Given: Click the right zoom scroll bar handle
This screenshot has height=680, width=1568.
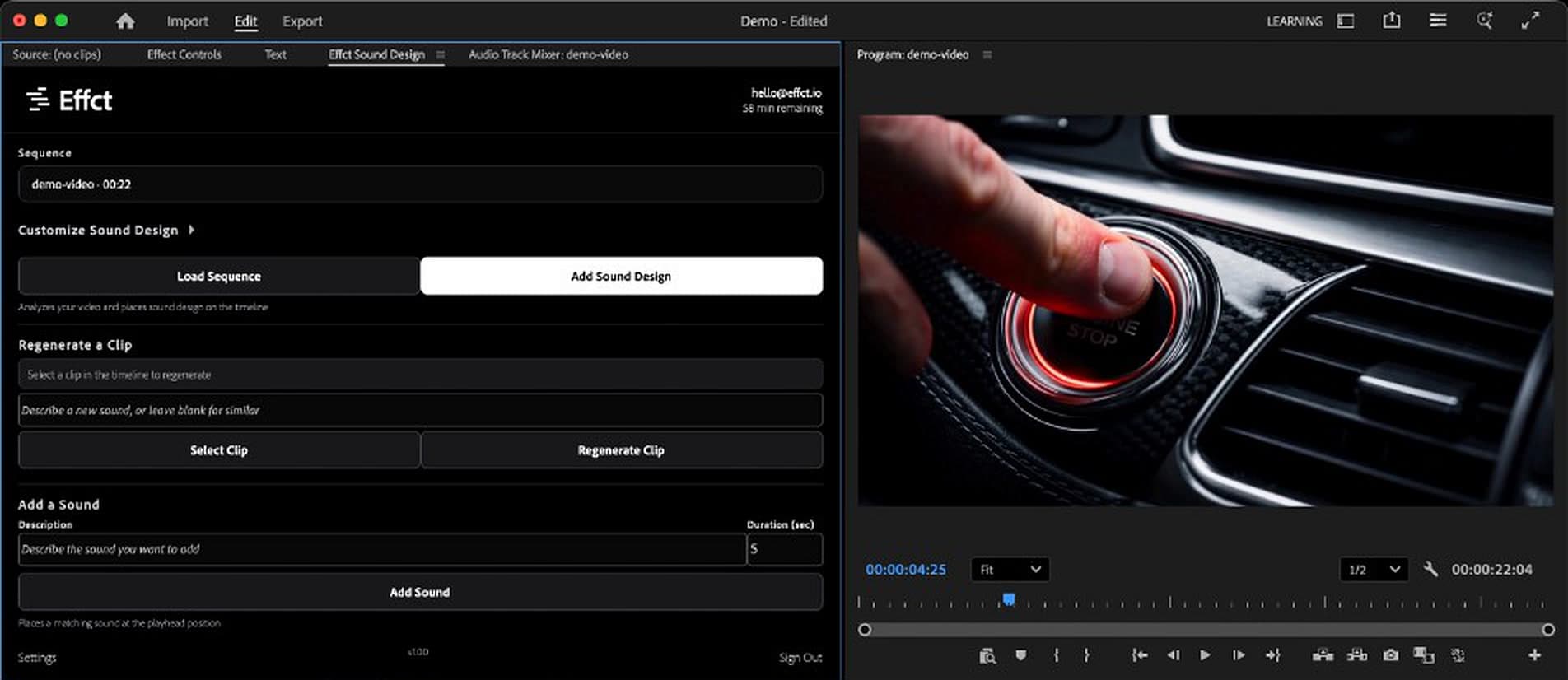Looking at the screenshot, I should tap(1548, 630).
